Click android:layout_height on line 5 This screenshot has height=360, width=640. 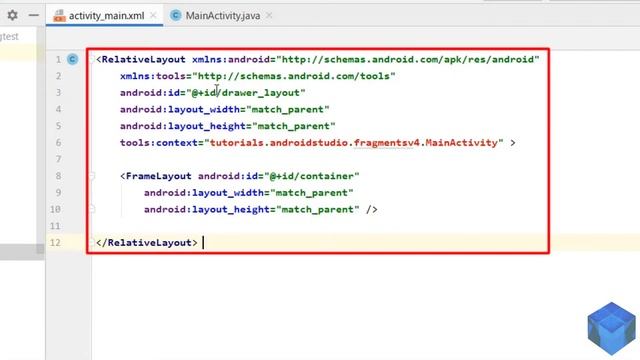click(183, 126)
